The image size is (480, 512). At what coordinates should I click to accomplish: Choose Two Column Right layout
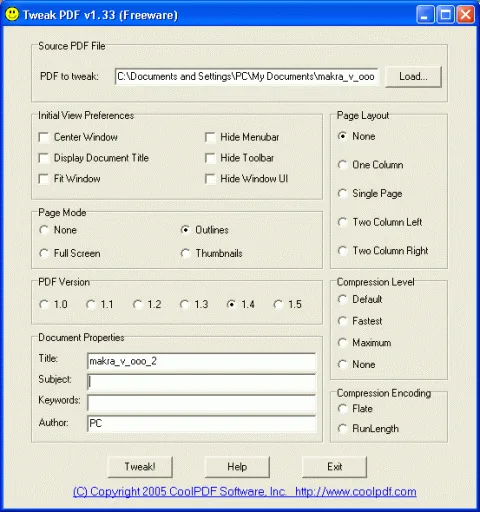coord(342,251)
